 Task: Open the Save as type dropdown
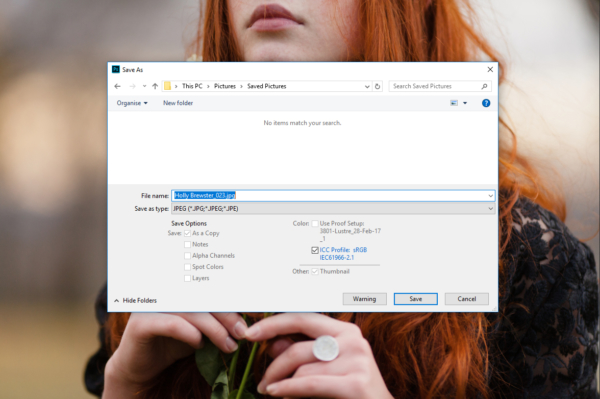pos(333,208)
